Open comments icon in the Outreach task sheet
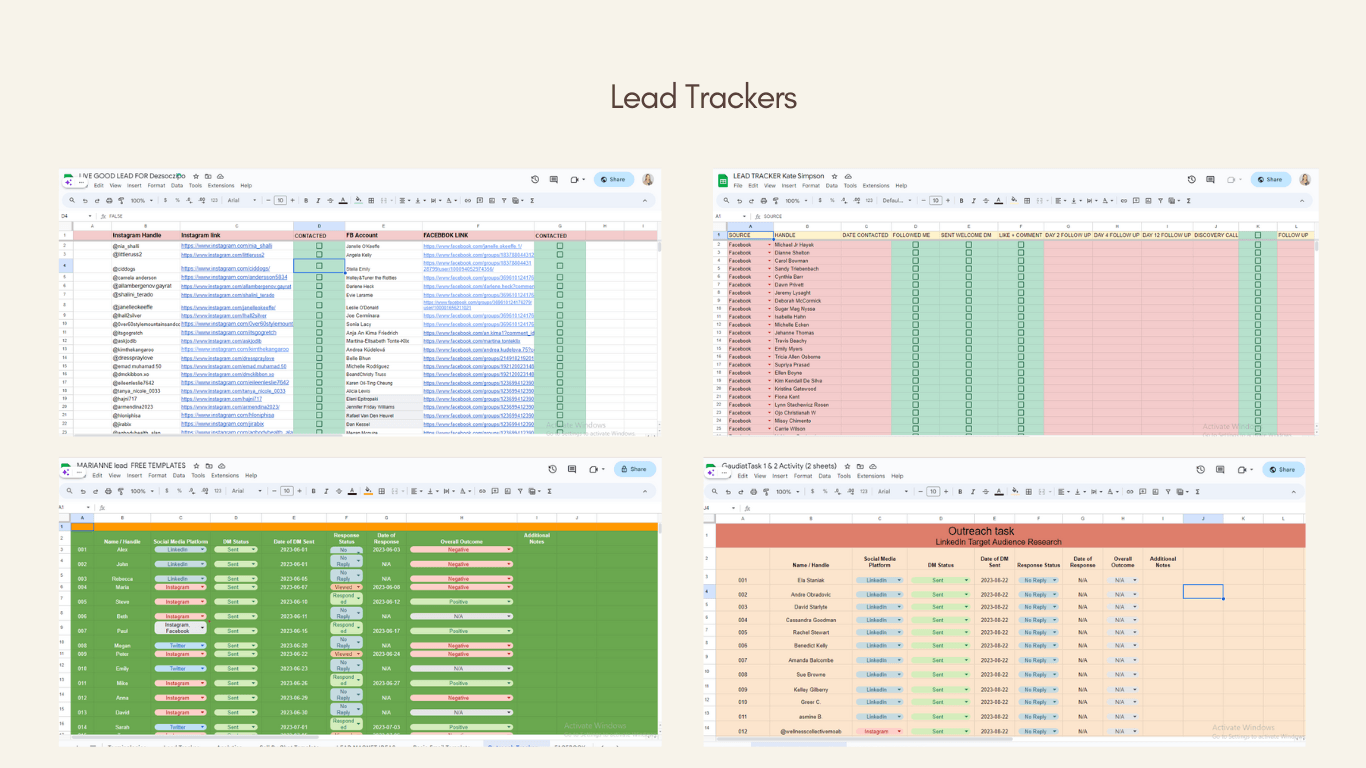The width and height of the screenshot is (1366, 768). [1220, 469]
